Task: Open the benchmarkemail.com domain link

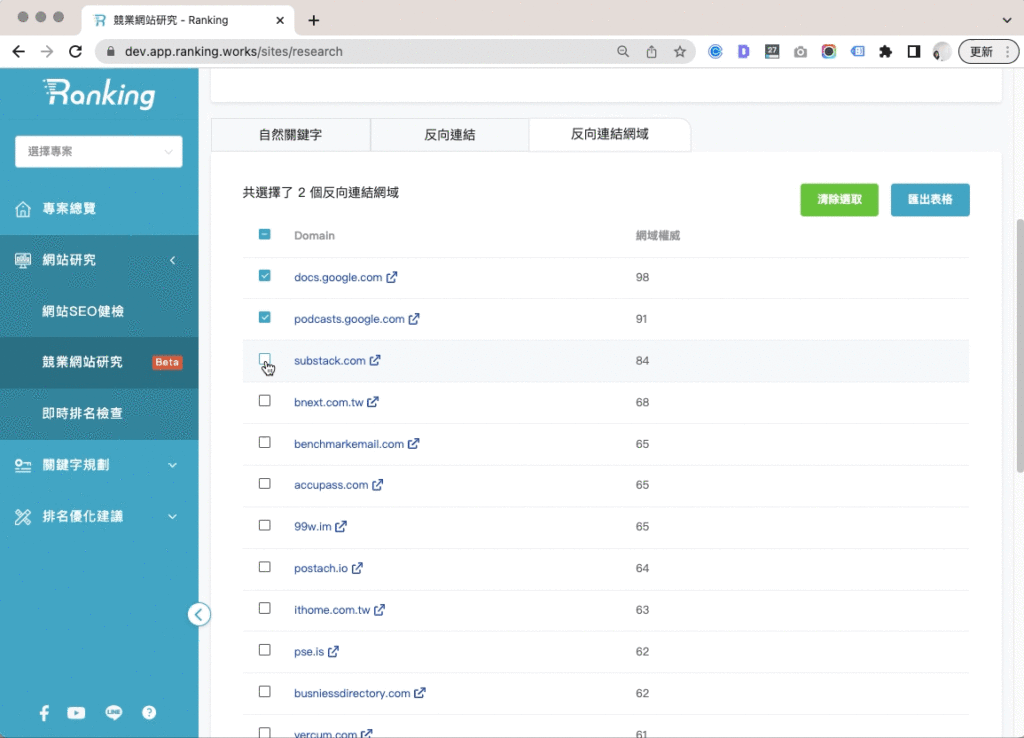Action: (x=349, y=443)
